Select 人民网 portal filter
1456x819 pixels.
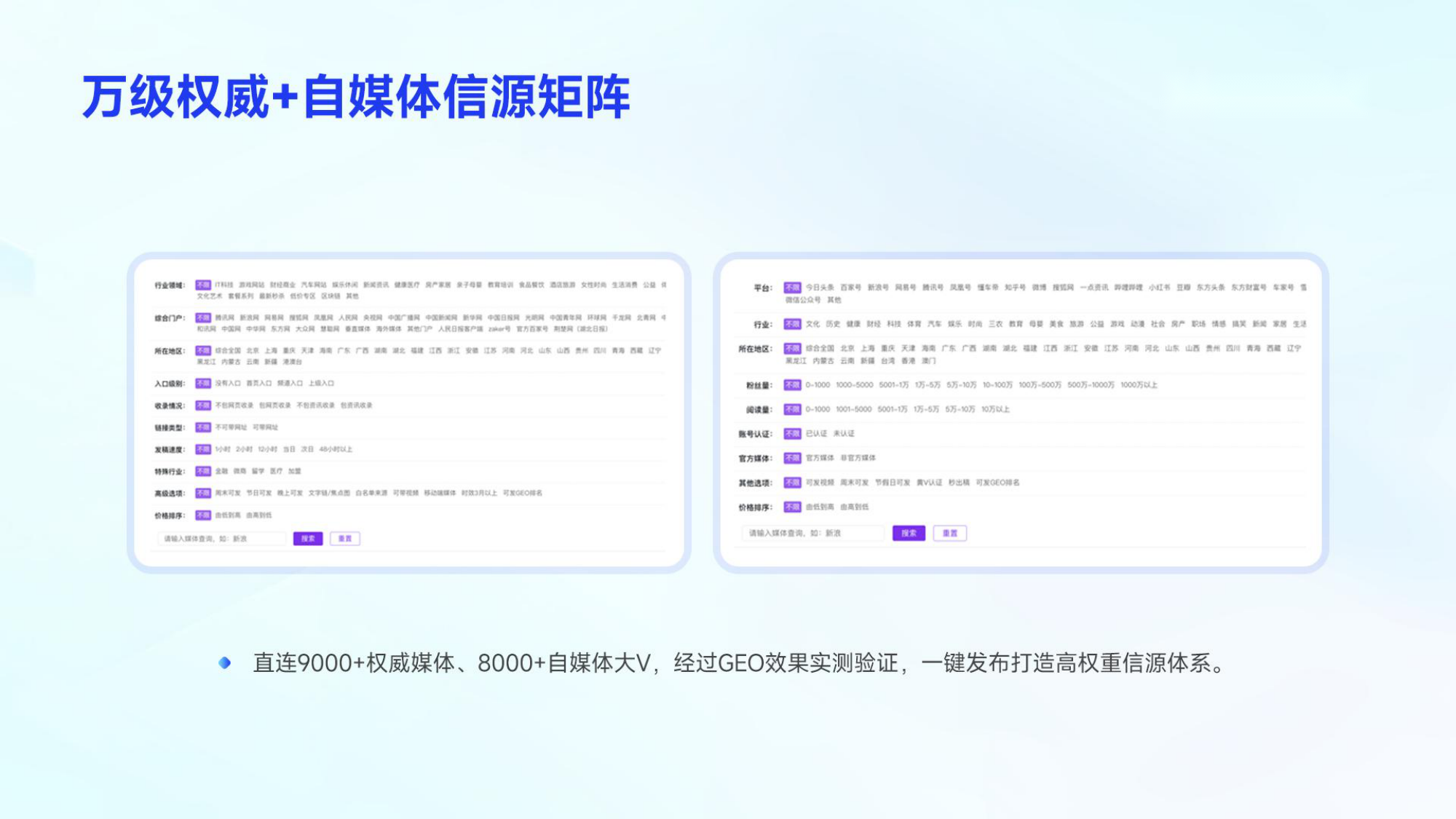348,317
